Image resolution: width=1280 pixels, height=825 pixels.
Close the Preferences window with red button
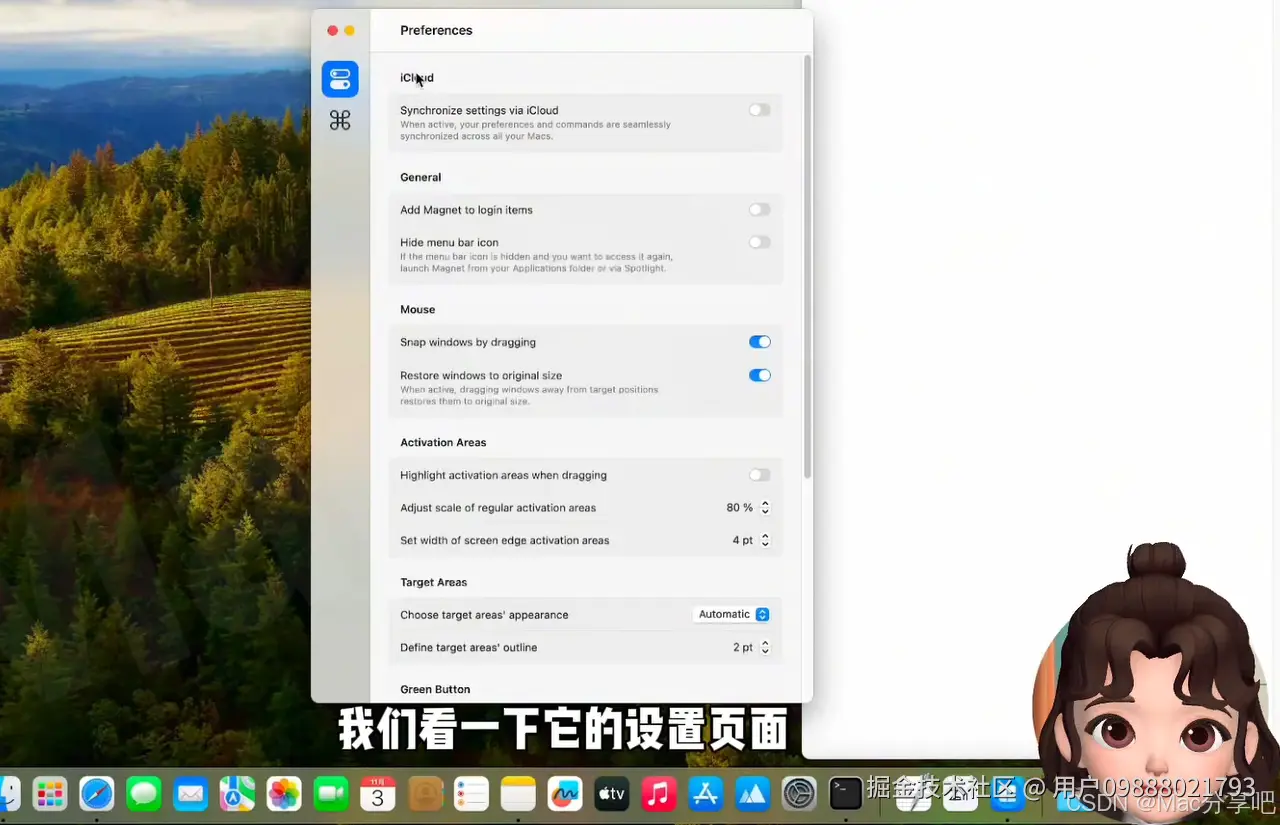(333, 31)
